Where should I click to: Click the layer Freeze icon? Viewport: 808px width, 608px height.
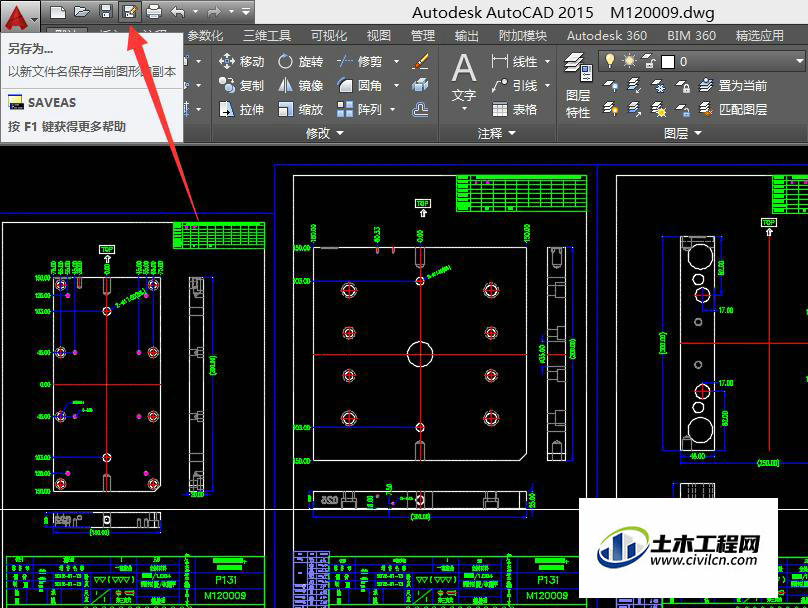point(659,85)
